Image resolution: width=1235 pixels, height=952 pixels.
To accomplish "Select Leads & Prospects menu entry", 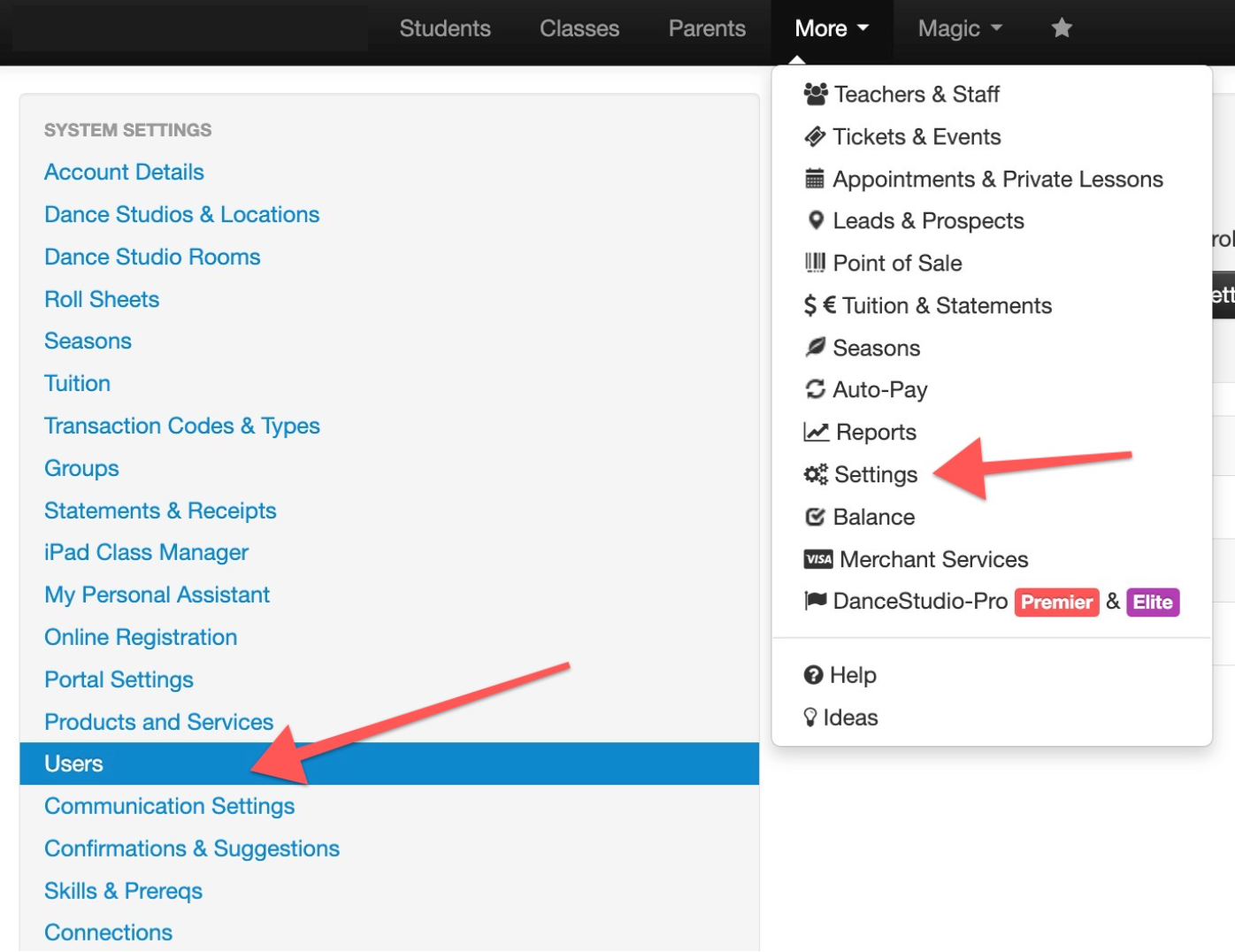I will 928,220.
